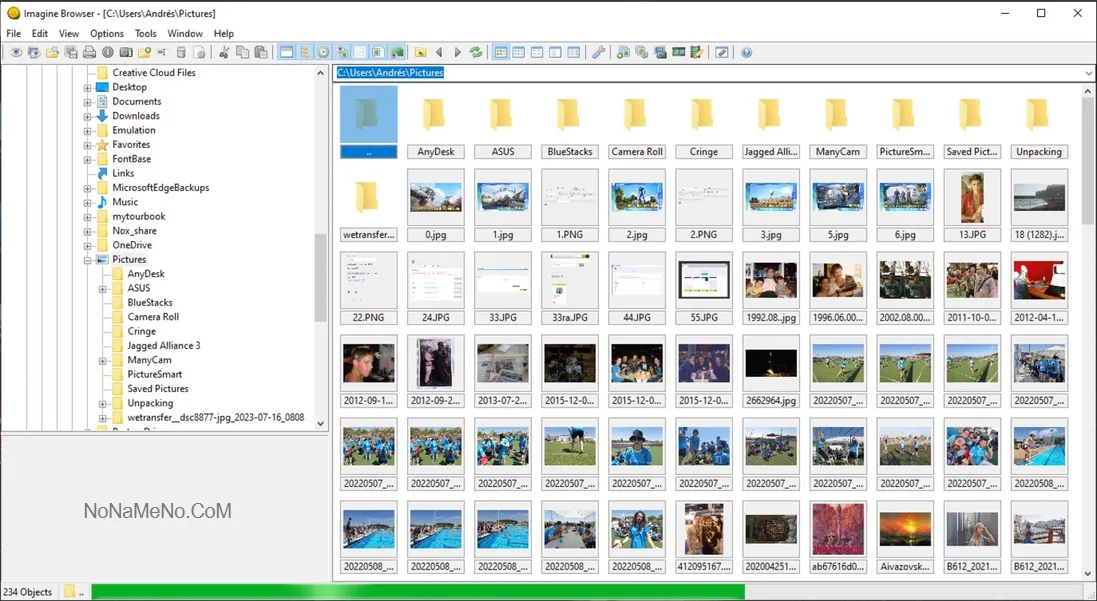Click the Paste clipboard icon
Viewport: 1097px width, 601px height.
[x=261, y=53]
